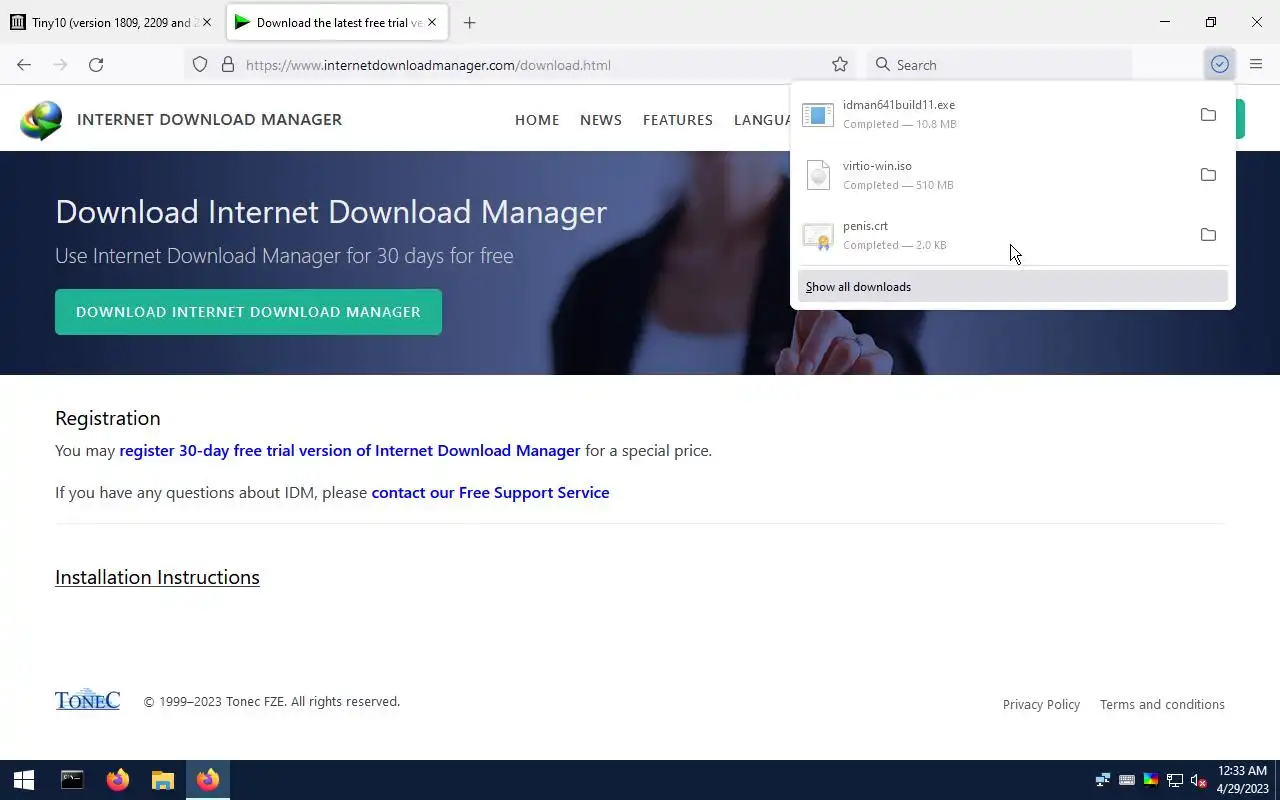Click the tracking protection shield icon
This screenshot has width=1280, height=800.
[x=200, y=65]
